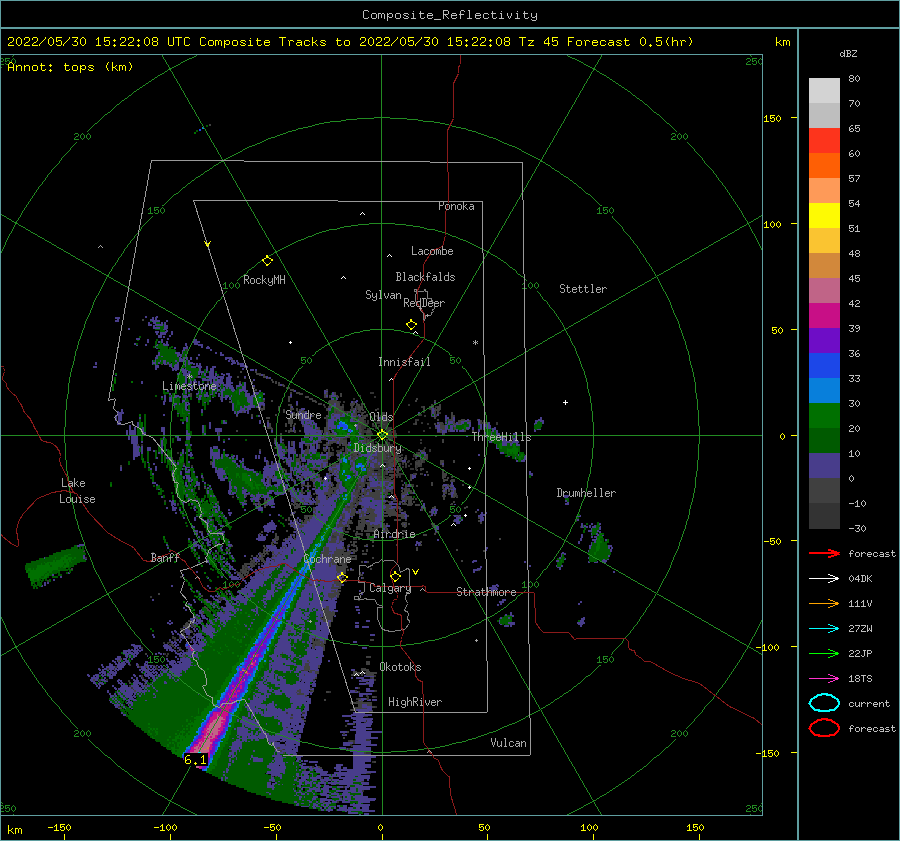Click the yellow 54 dBZ color swatch
The width and height of the screenshot is (900, 841).
coord(824,215)
